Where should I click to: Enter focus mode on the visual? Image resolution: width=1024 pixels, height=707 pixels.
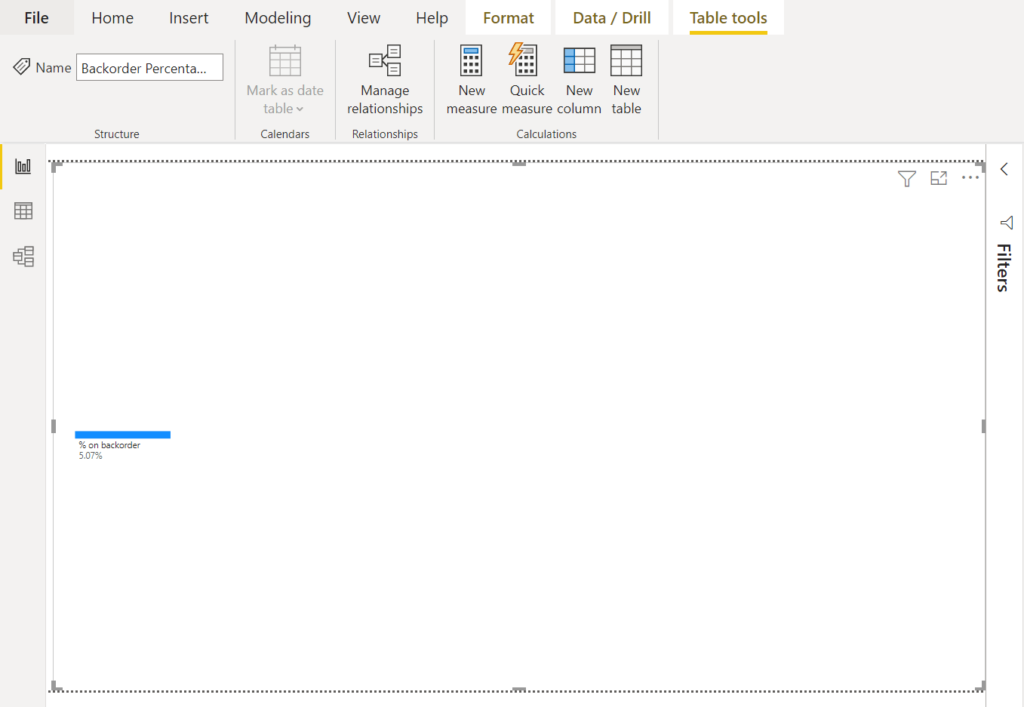coord(938,178)
